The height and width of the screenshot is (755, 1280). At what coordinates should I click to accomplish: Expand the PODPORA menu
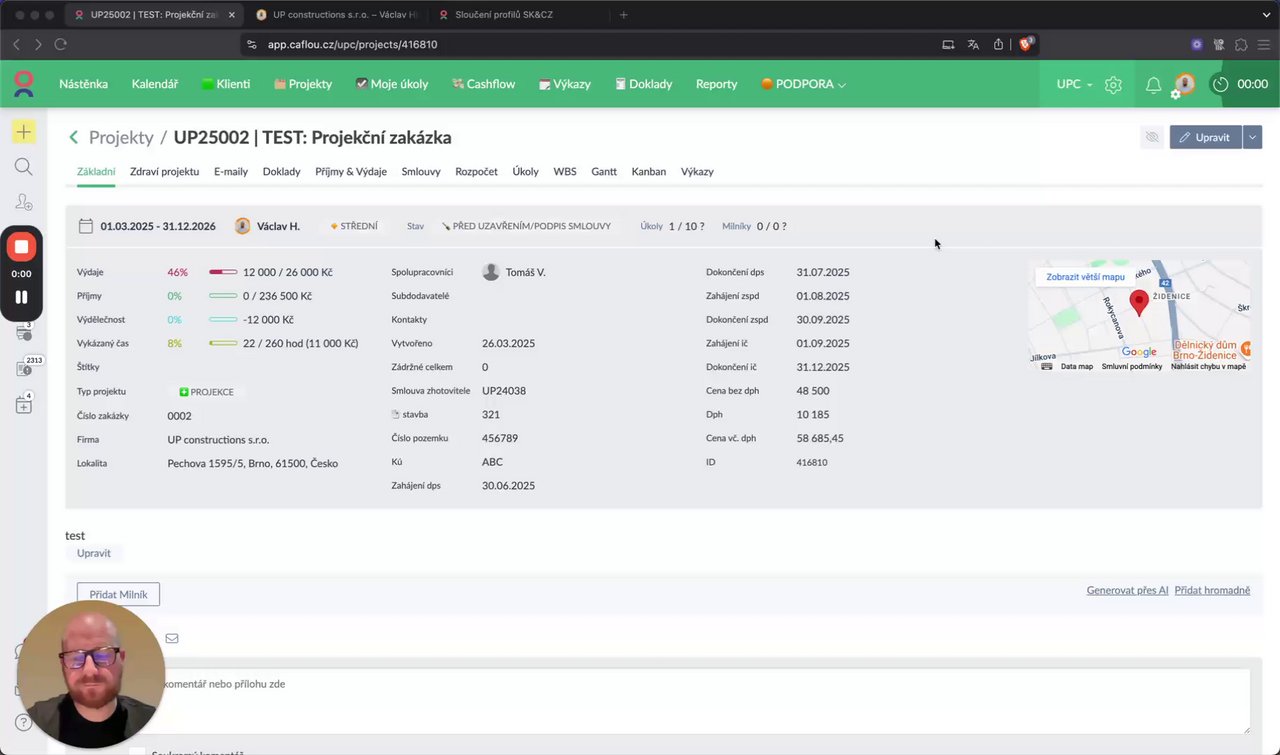tap(804, 85)
